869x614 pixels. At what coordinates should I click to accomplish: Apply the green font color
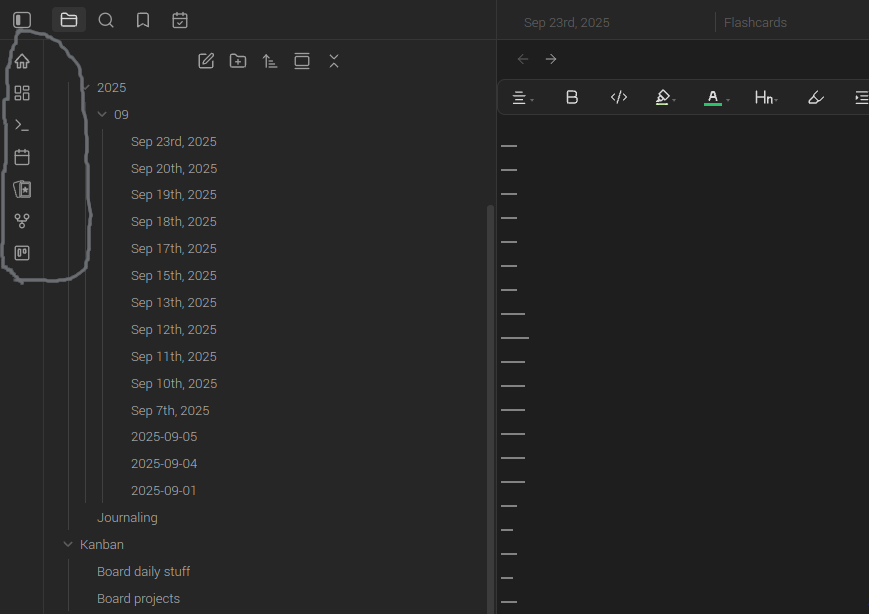pos(713,97)
